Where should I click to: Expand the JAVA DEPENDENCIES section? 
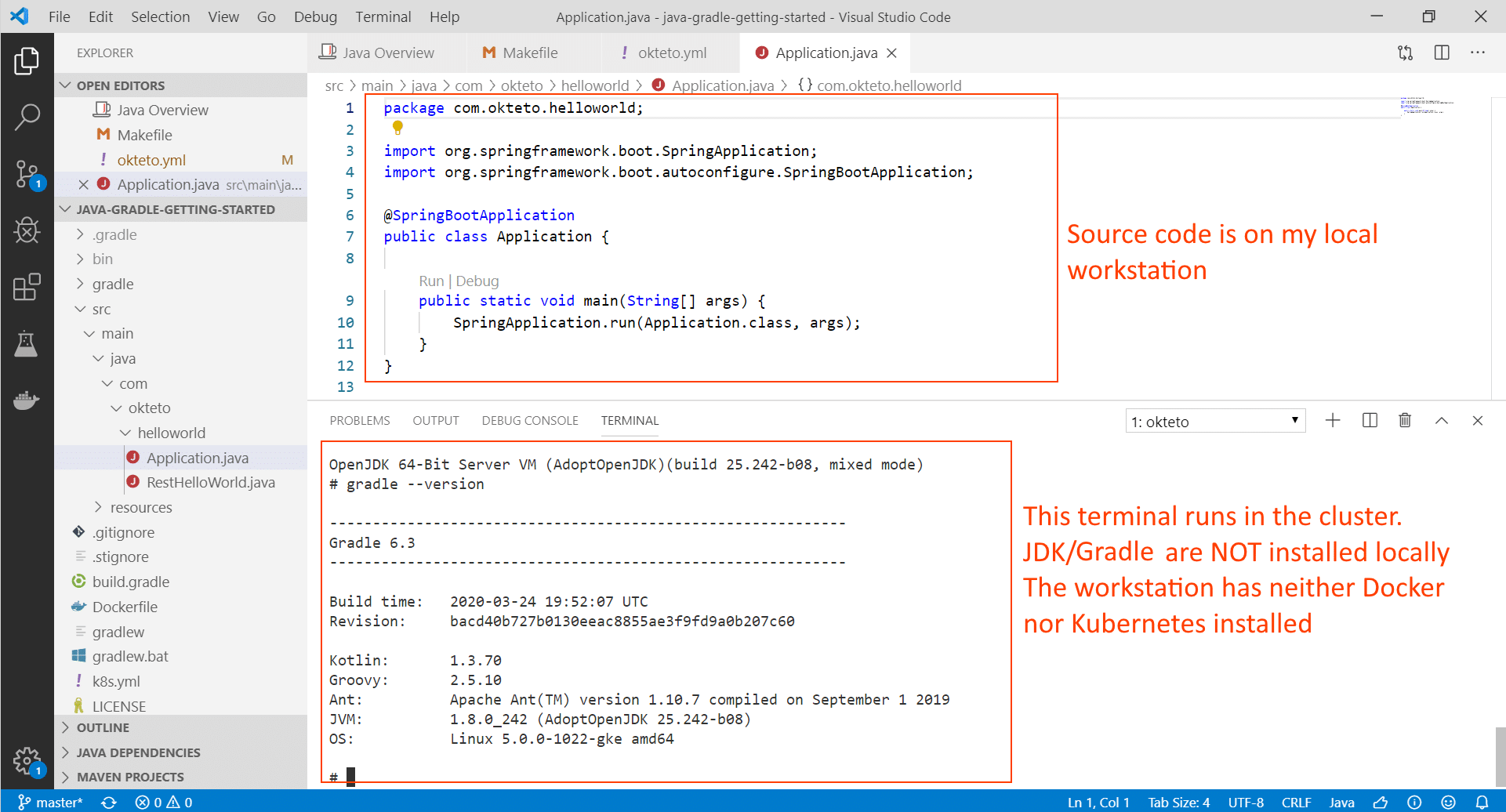click(181, 752)
